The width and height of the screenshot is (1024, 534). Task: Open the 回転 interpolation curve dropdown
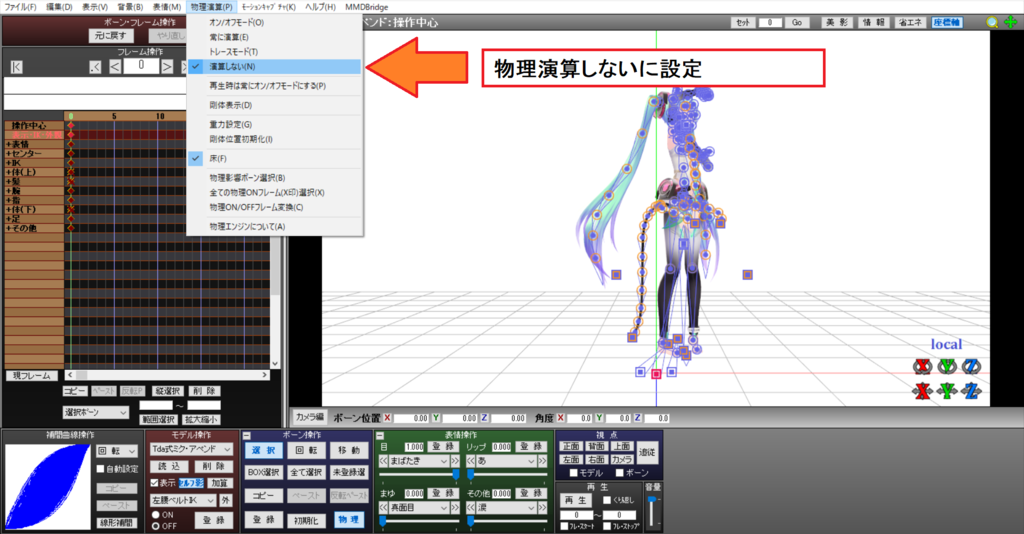click(x=117, y=451)
